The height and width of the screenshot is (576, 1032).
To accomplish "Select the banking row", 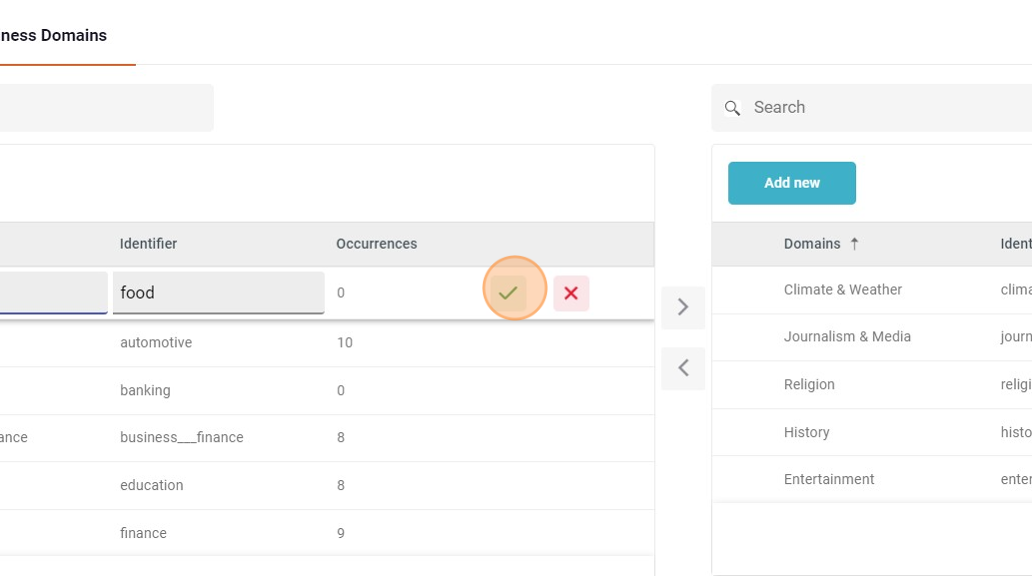I will point(145,390).
